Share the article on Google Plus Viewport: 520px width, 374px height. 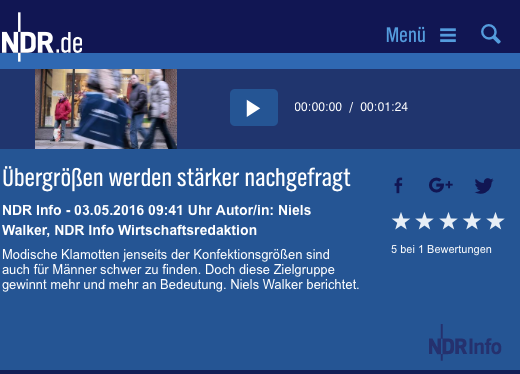(x=440, y=185)
